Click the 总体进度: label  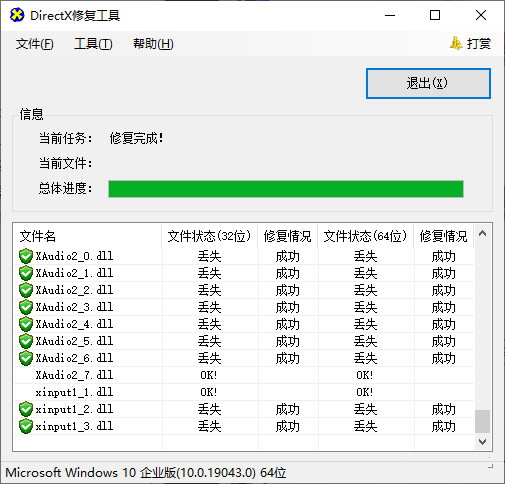(65, 188)
